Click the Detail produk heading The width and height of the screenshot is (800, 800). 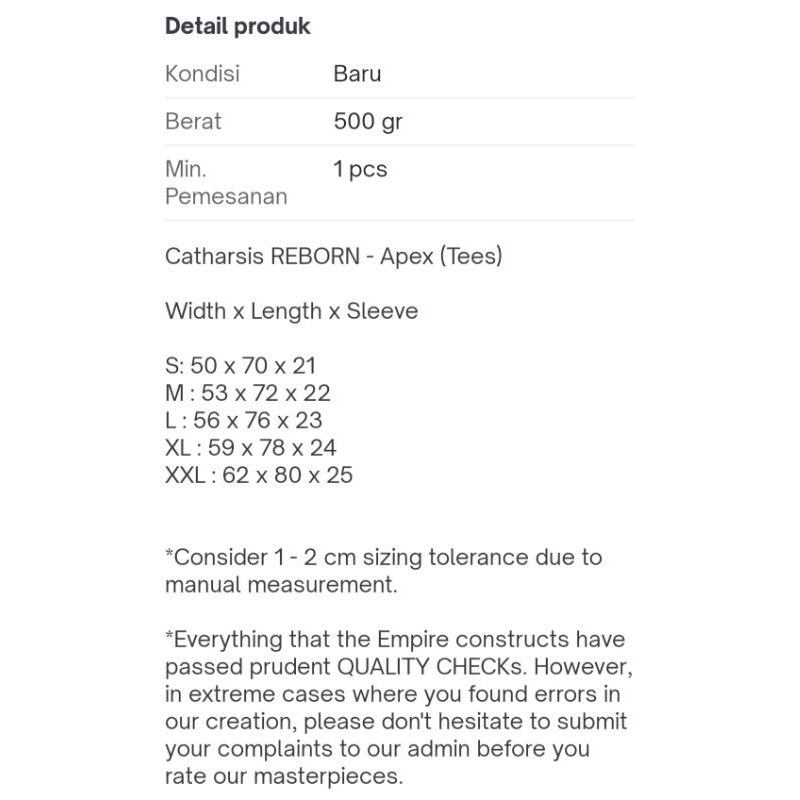(x=238, y=27)
